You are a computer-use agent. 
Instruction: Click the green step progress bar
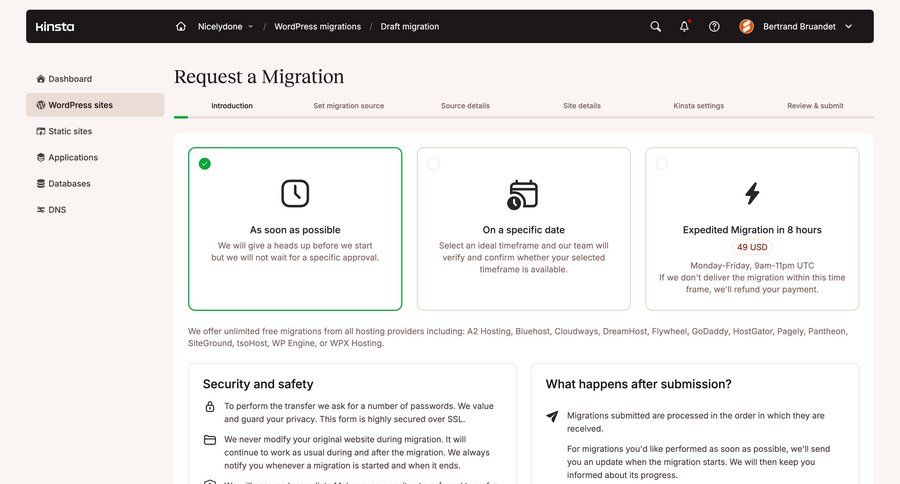click(x=181, y=117)
